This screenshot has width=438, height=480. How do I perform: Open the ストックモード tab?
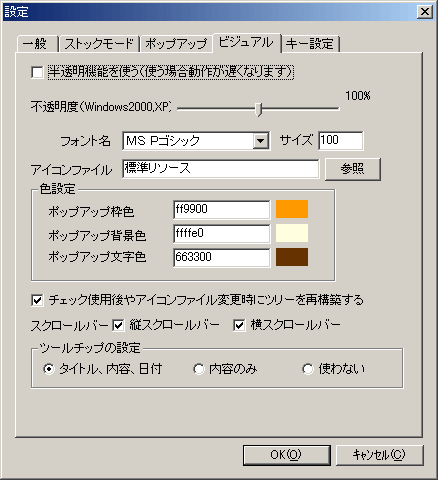pyautogui.click(x=99, y=44)
